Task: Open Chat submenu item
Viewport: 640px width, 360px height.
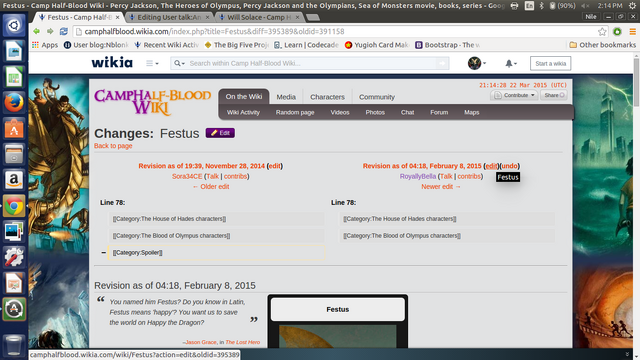Action: coord(407,112)
